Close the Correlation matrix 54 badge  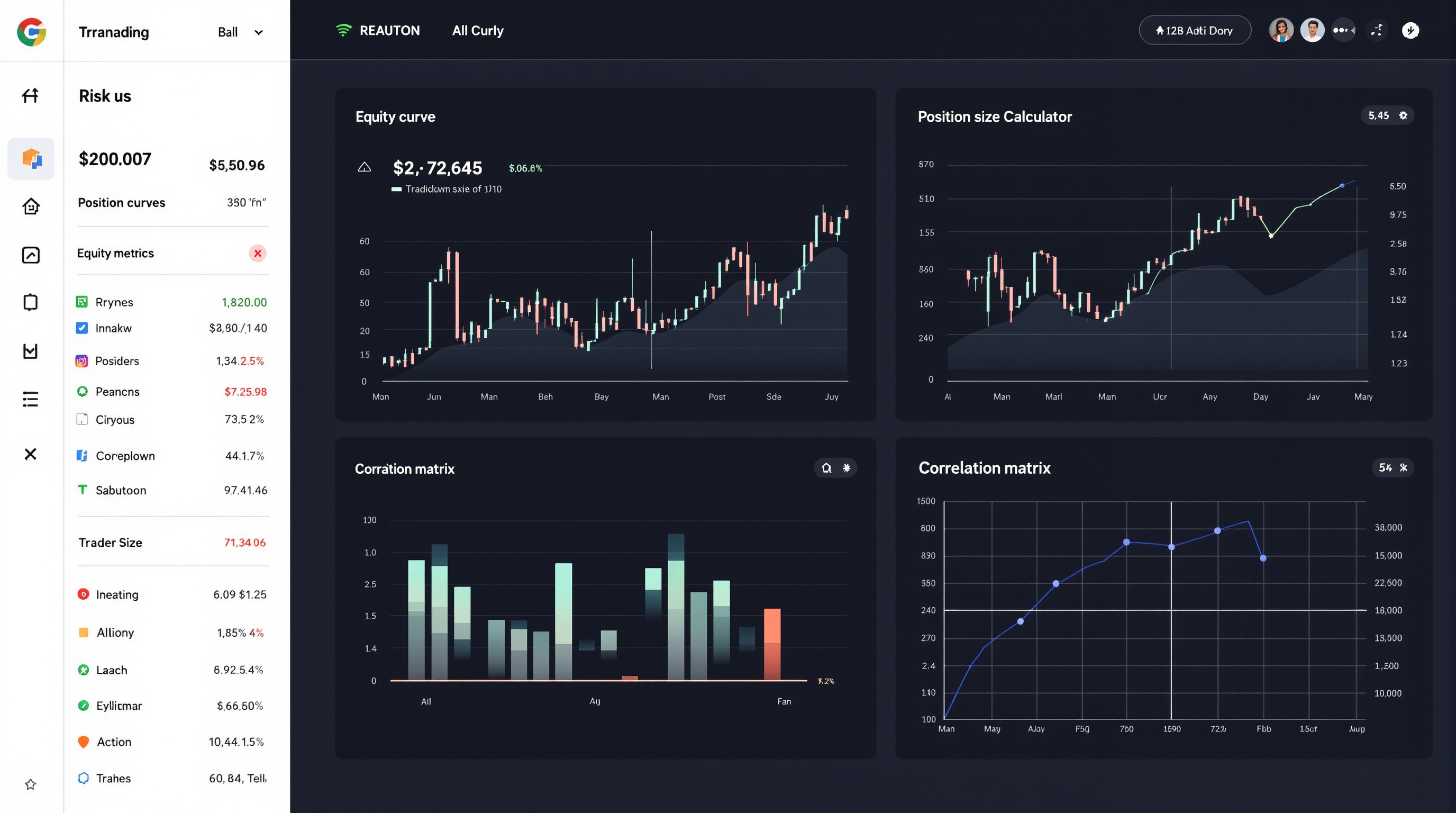coord(1404,467)
